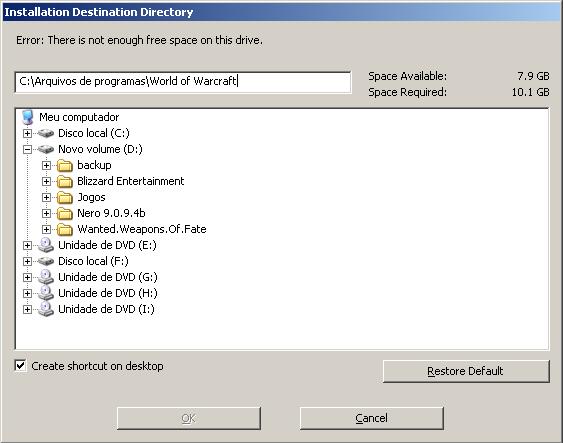Viewport: 563px width, 443px height.
Task: Click the Novo volume (D:) drive icon
Action: pos(46,149)
